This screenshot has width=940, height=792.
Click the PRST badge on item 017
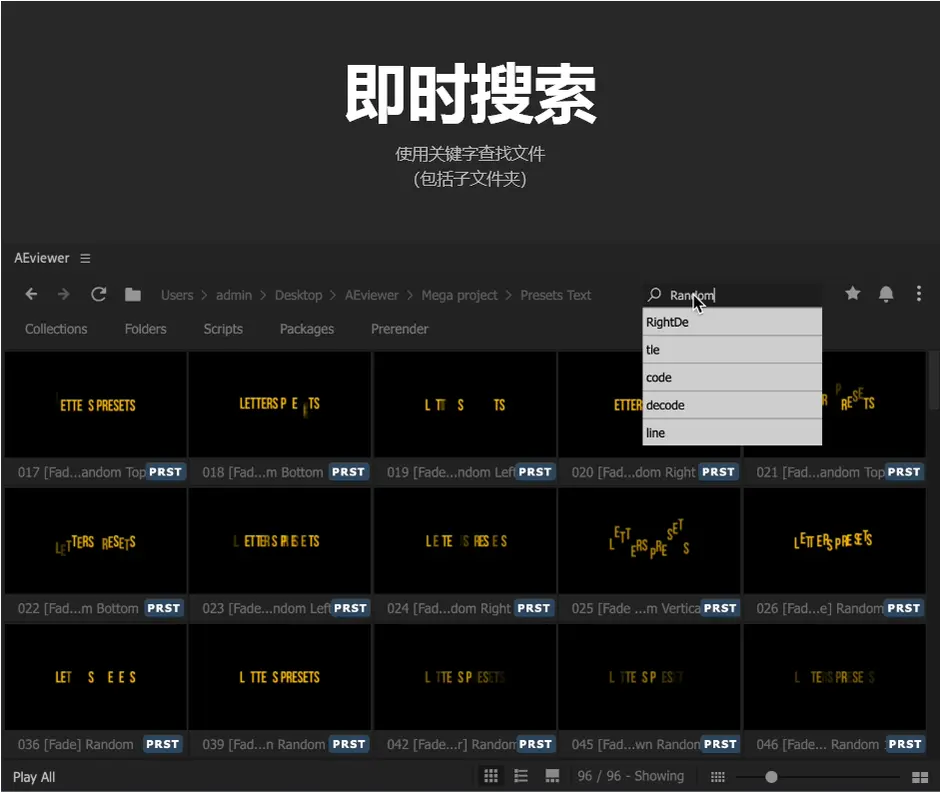[x=165, y=472]
